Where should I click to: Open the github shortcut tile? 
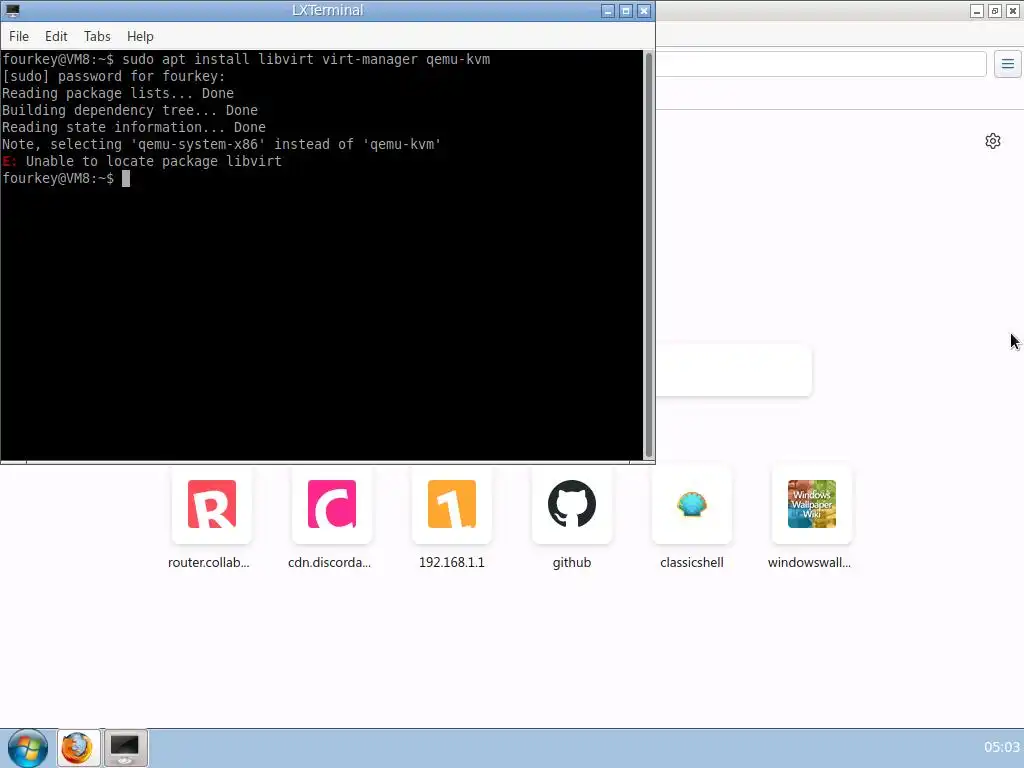click(x=572, y=504)
